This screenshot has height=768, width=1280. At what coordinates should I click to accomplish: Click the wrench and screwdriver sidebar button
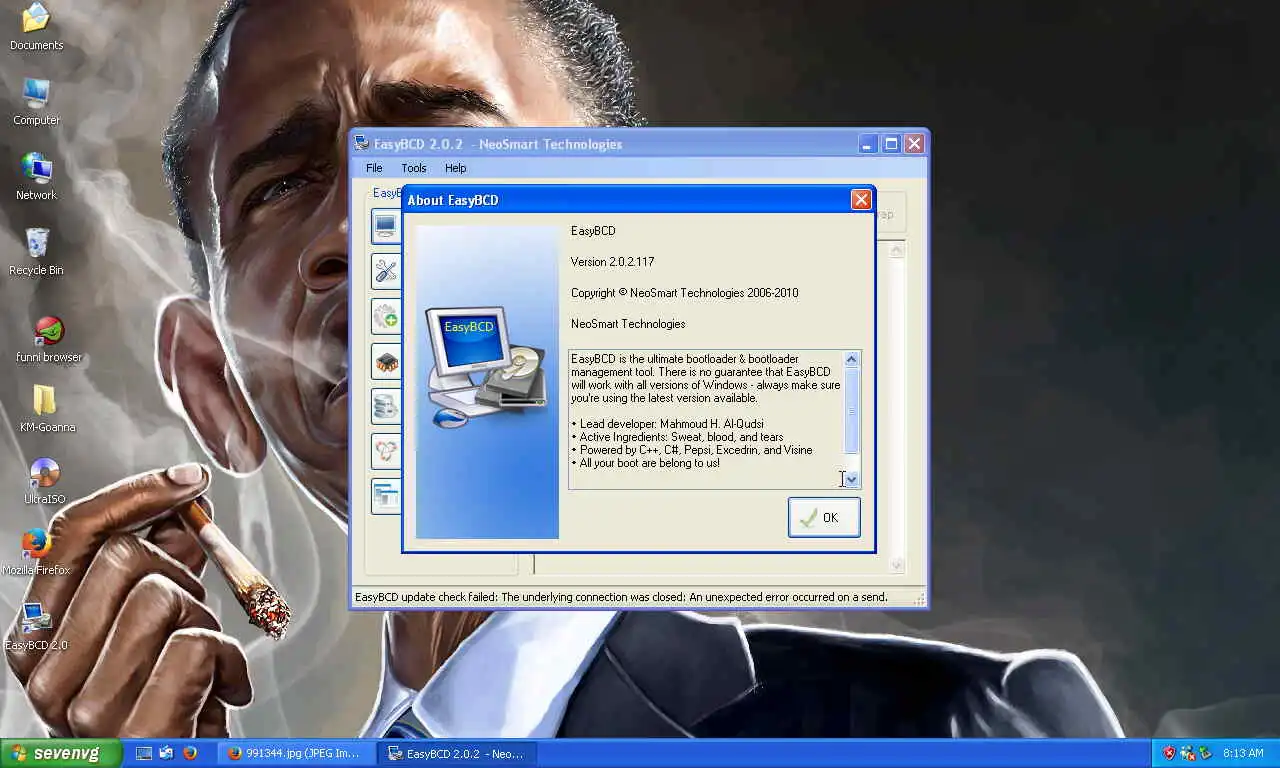tap(386, 271)
